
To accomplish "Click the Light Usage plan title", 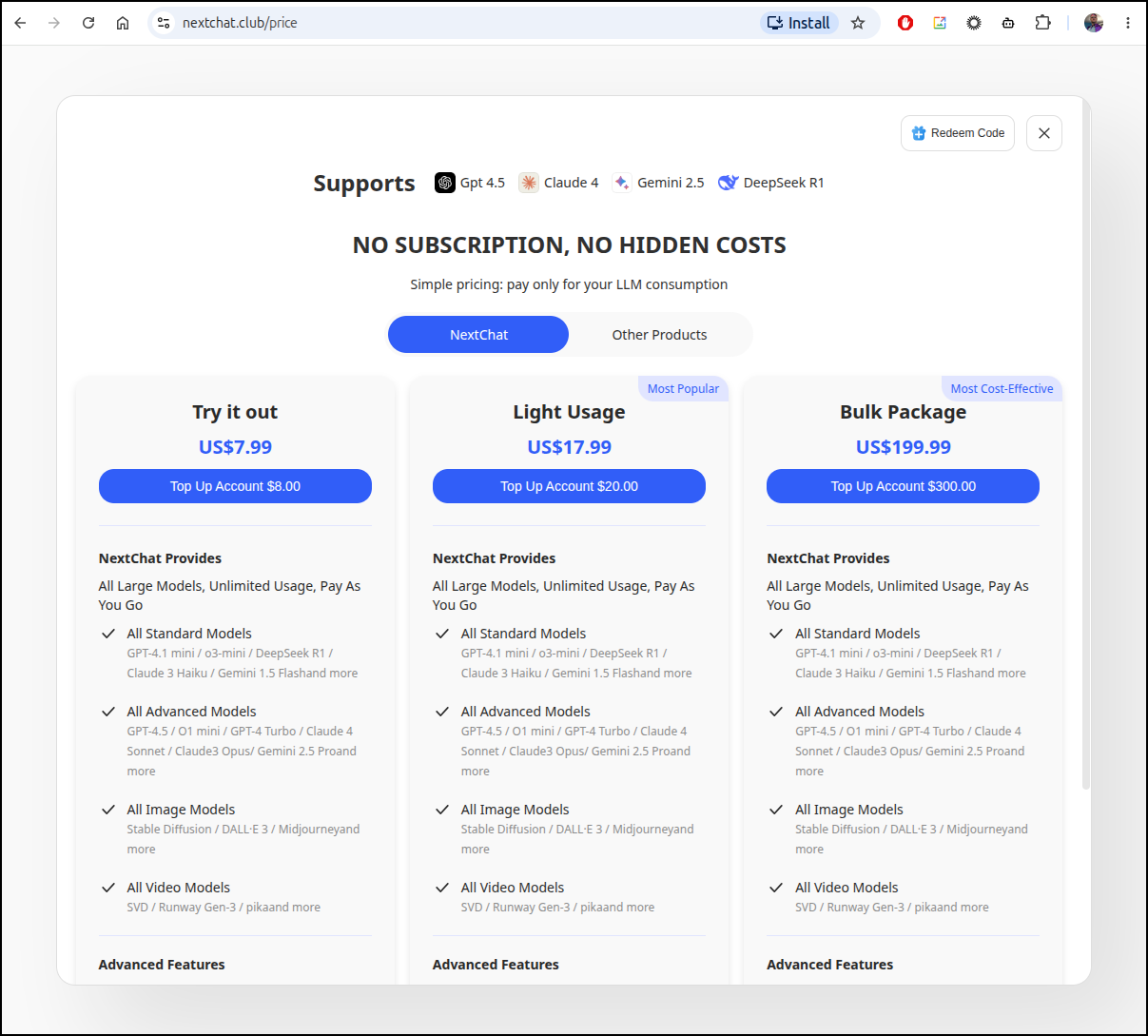I will pyautogui.click(x=569, y=412).
